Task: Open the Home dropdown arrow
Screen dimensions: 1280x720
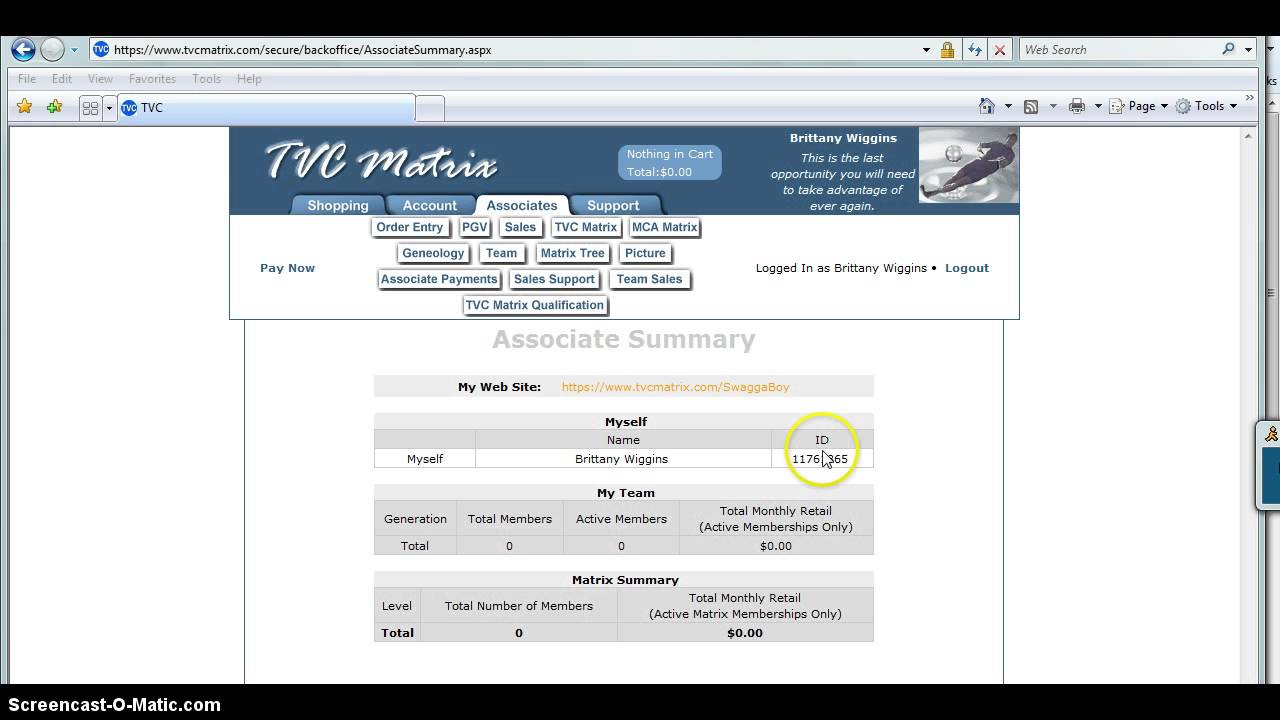Action: coord(1008,106)
